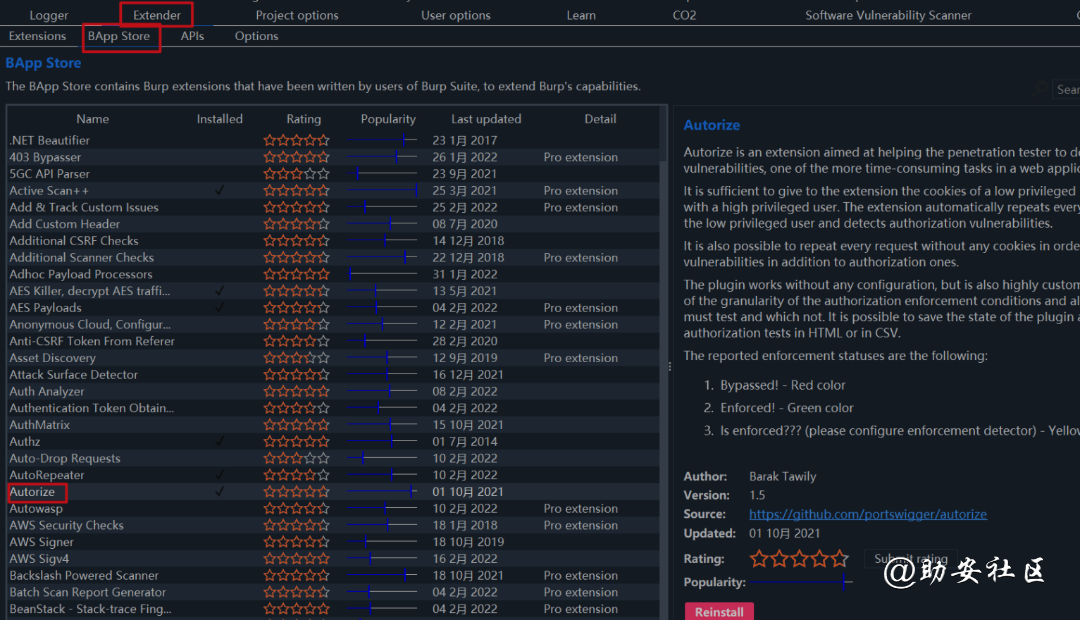Select the Extensions sub-tab
The height and width of the screenshot is (620, 1080).
pyautogui.click(x=37, y=36)
